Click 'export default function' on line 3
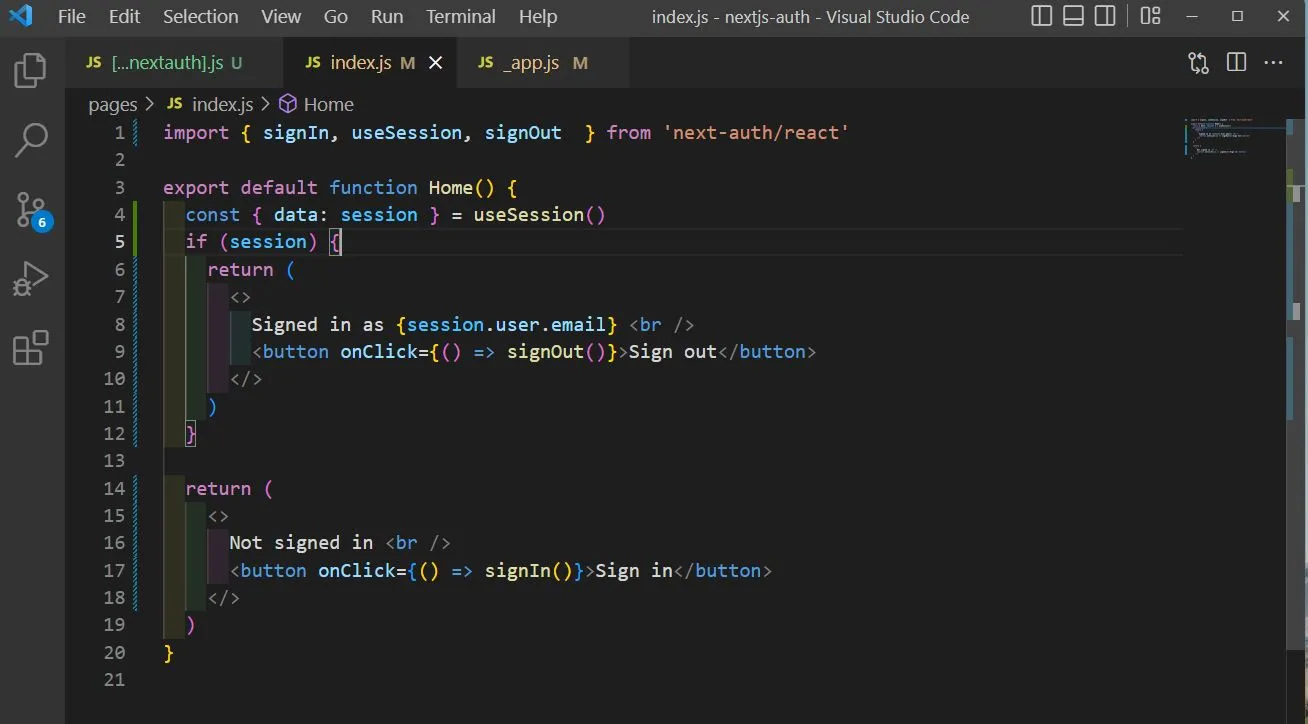This screenshot has height=724, width=1308. click(290, 188)
